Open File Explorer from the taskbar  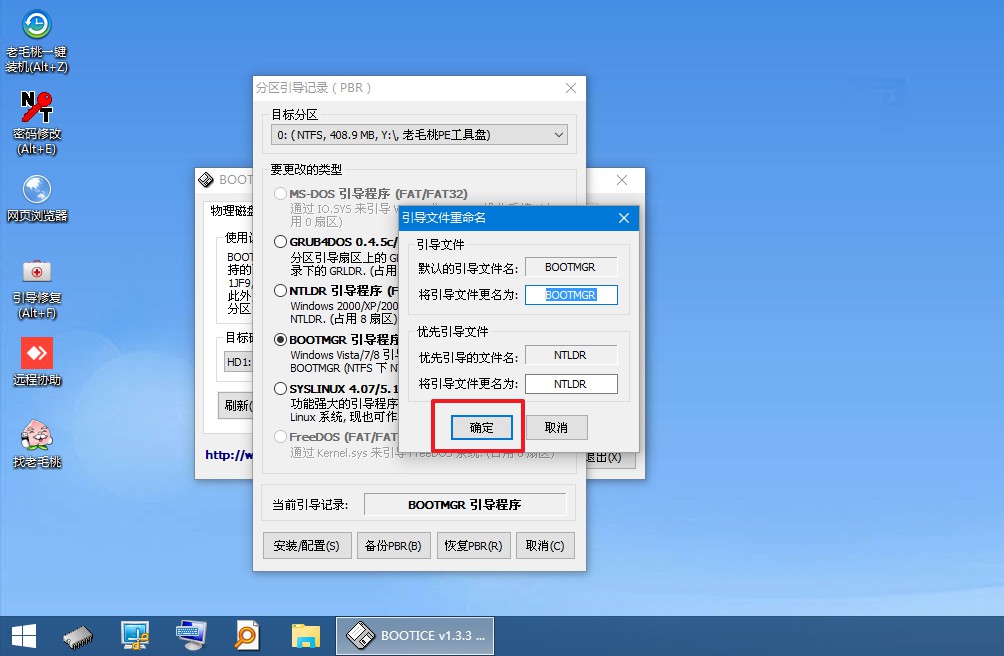pos(305,636)
